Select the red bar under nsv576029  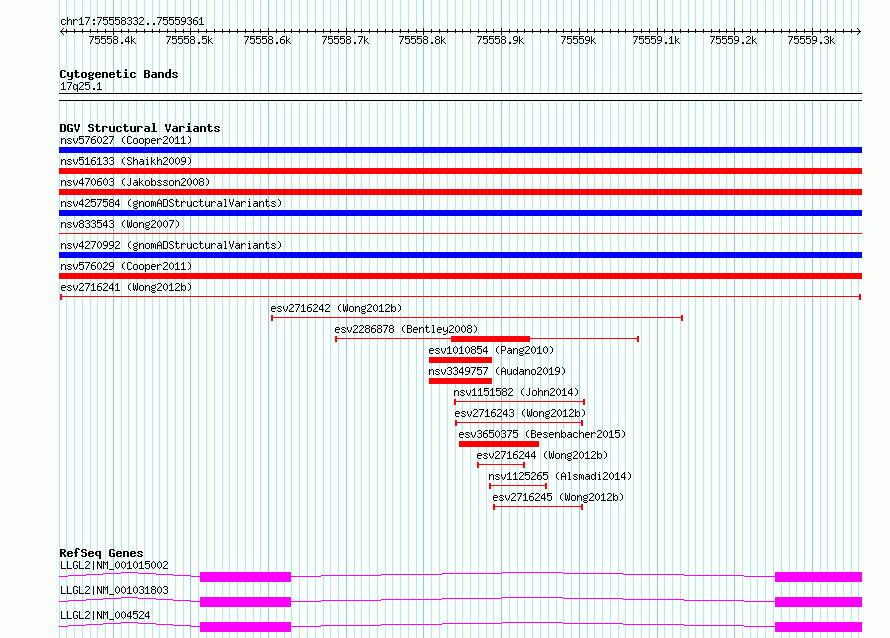(460, 276)
